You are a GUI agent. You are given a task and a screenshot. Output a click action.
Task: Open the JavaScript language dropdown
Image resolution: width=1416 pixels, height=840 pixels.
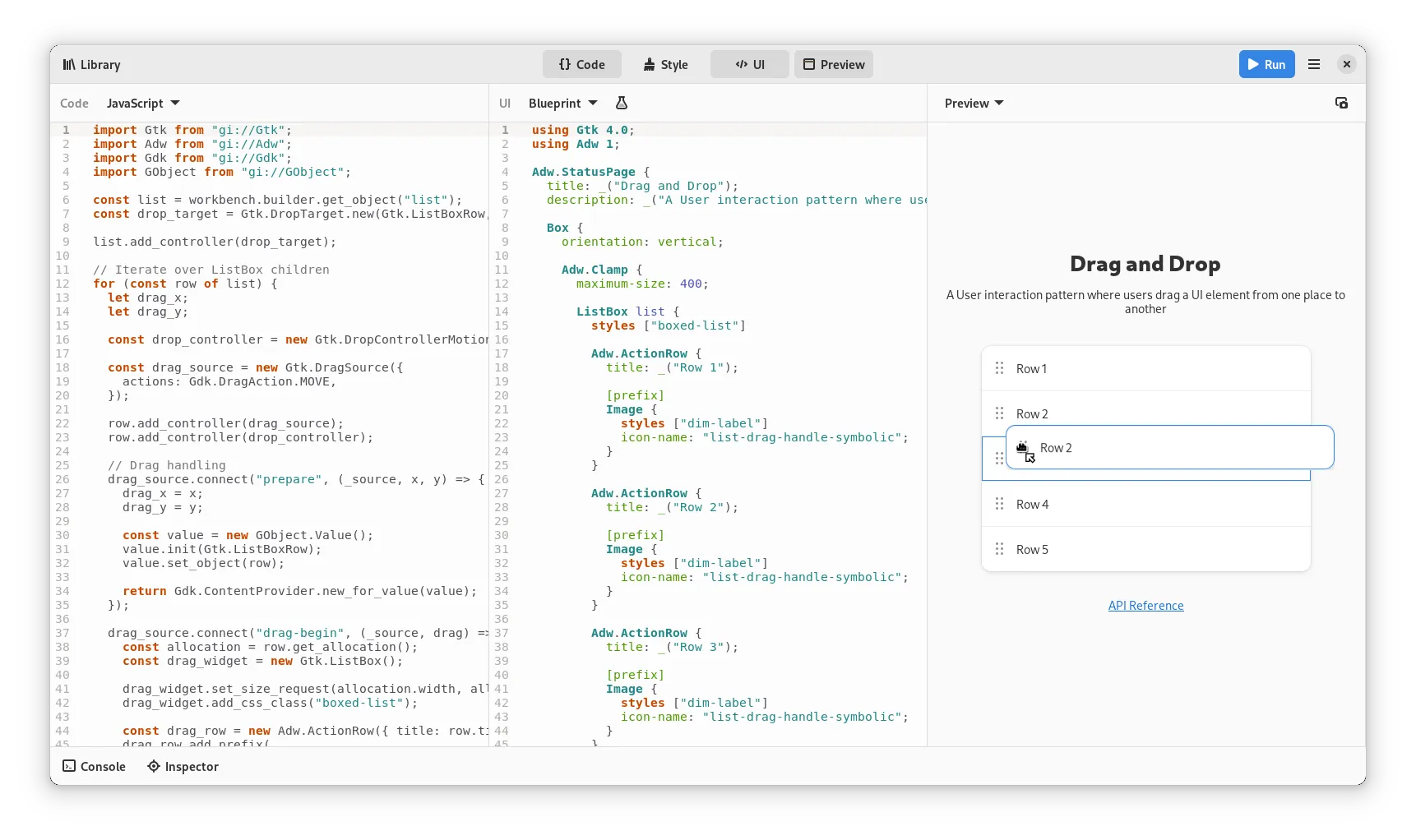click(143, 103)
